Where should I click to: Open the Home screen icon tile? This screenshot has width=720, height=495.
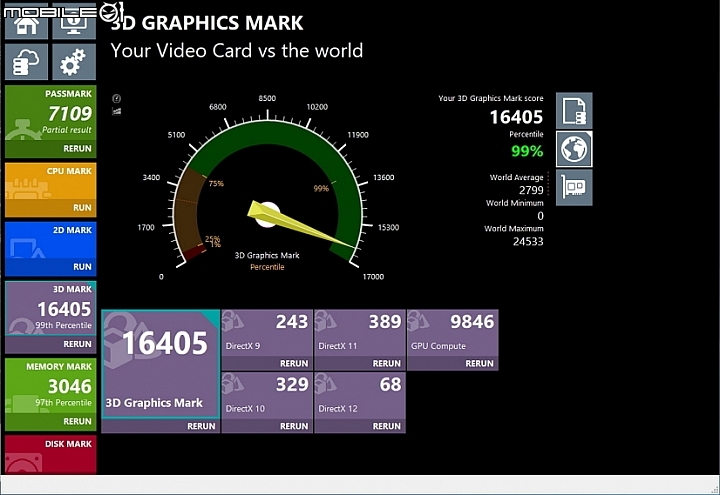26,23
